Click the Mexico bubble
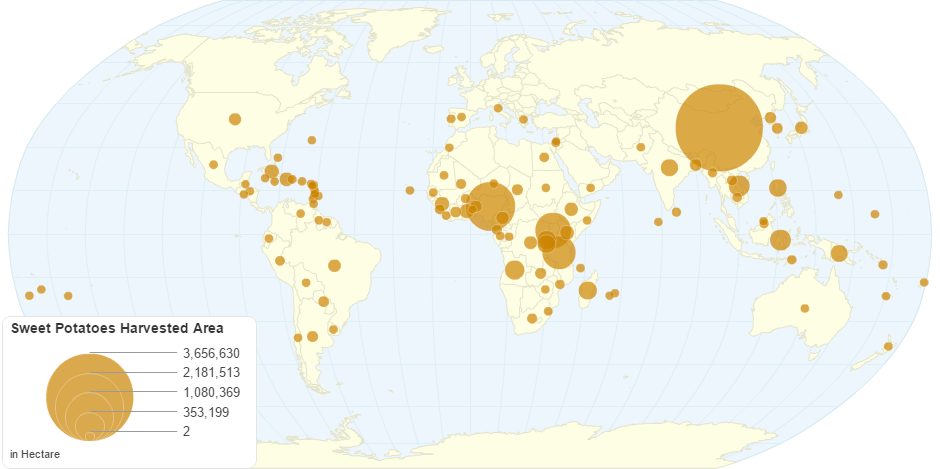Viewport: 940px width, 469px height. [213, 165]
